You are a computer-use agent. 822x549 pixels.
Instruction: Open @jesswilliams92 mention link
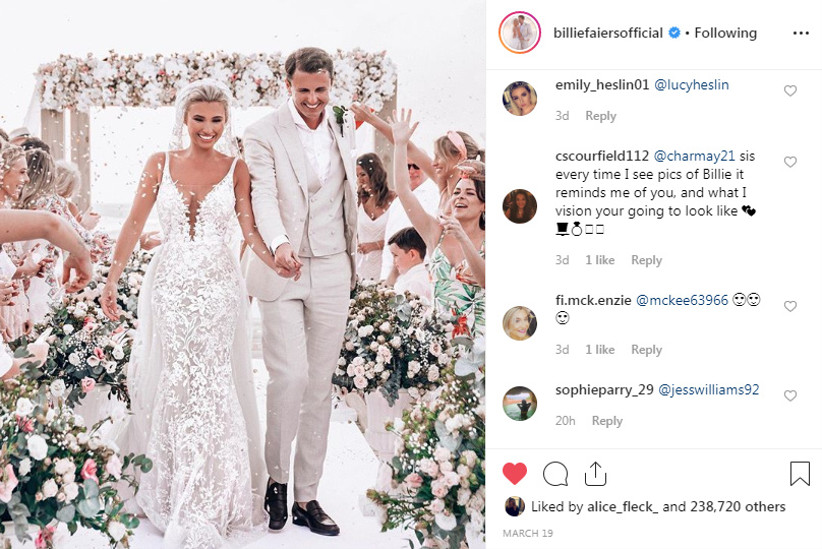click(x=709, y=390)
